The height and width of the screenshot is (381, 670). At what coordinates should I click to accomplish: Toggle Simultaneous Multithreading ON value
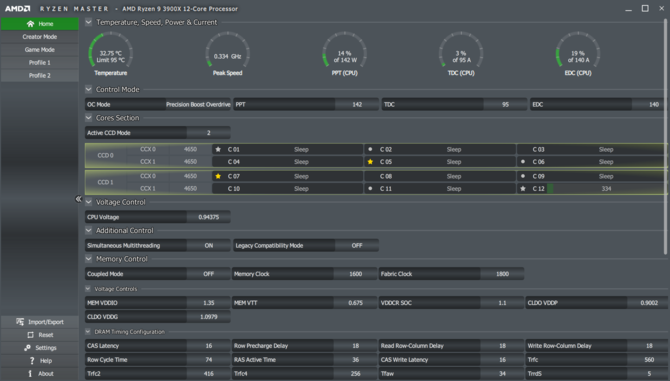tap(209, 246)
